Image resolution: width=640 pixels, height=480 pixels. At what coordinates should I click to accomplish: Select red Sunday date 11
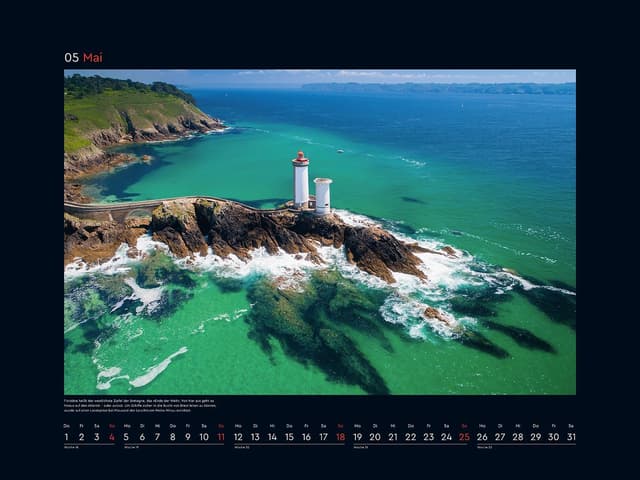[221, 437]
